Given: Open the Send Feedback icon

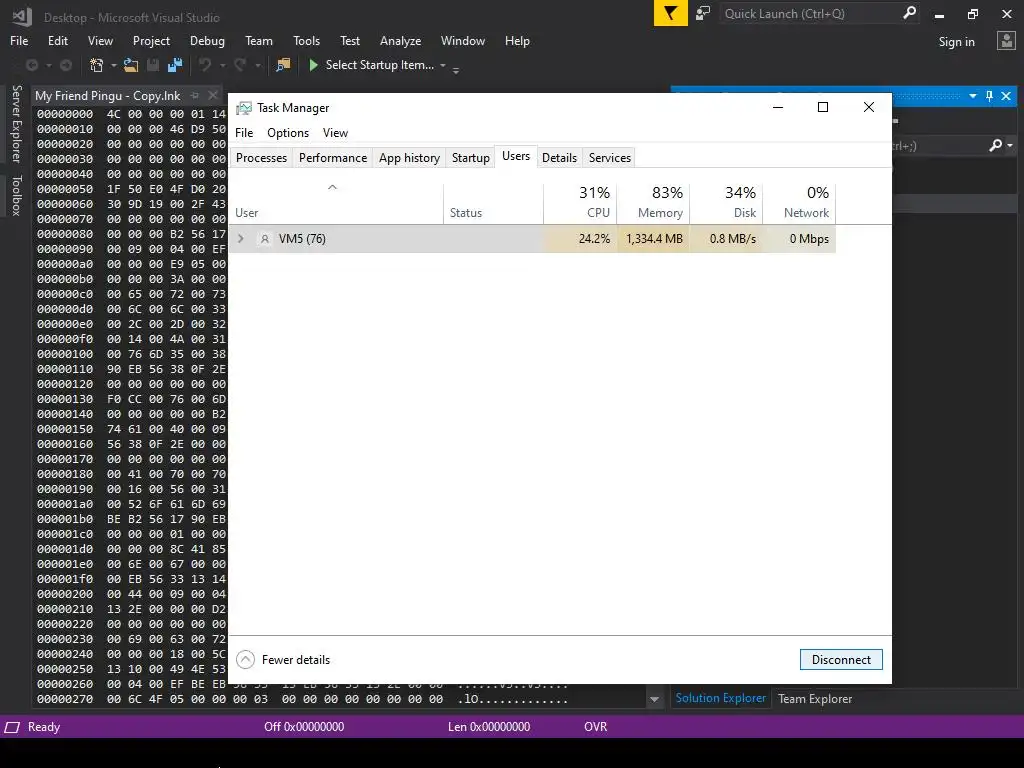Looking at the screenshot, I should (x=703, y=13).
